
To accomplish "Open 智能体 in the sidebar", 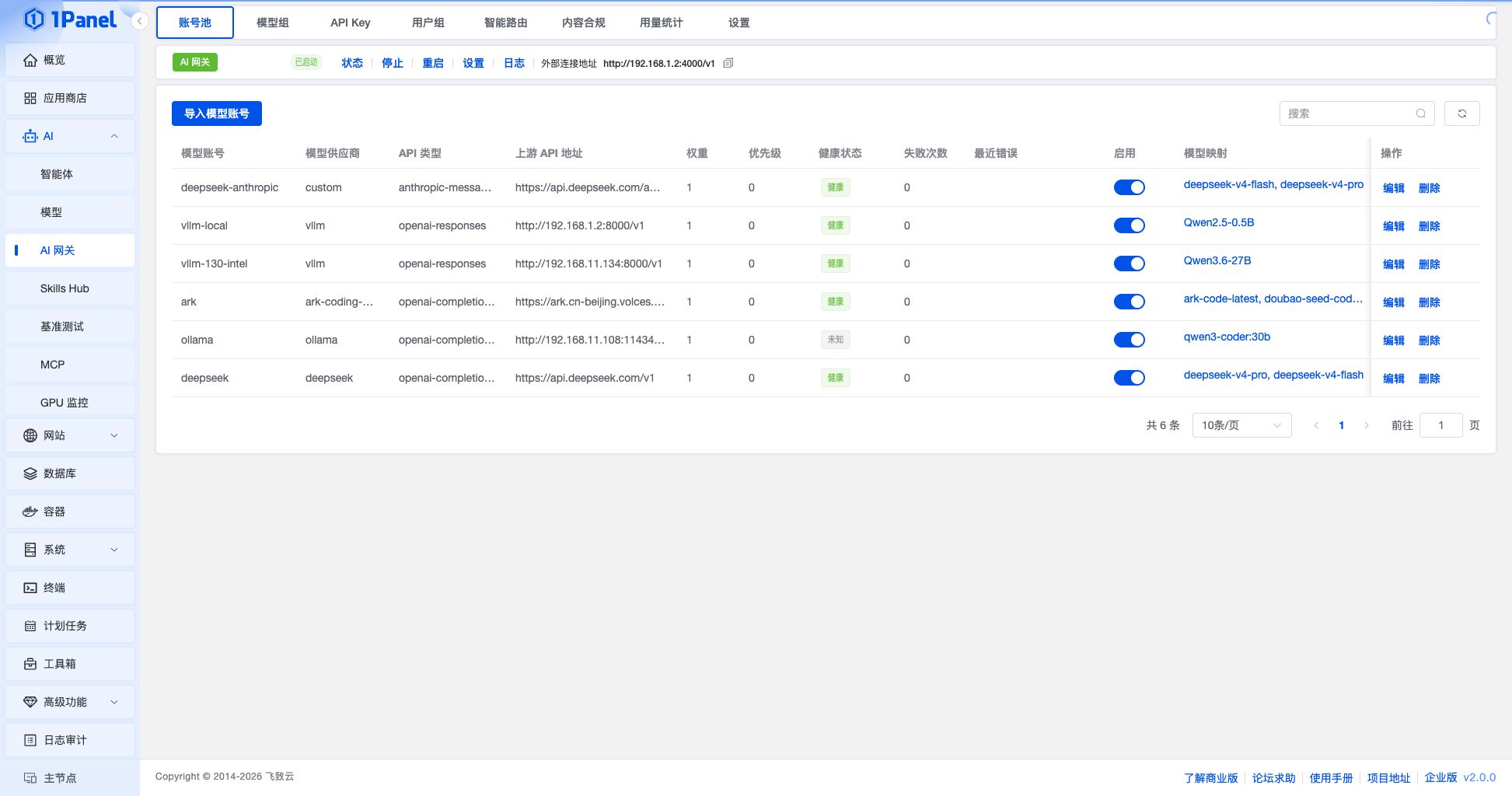I will pyautogui.click(x=70, y=174).
